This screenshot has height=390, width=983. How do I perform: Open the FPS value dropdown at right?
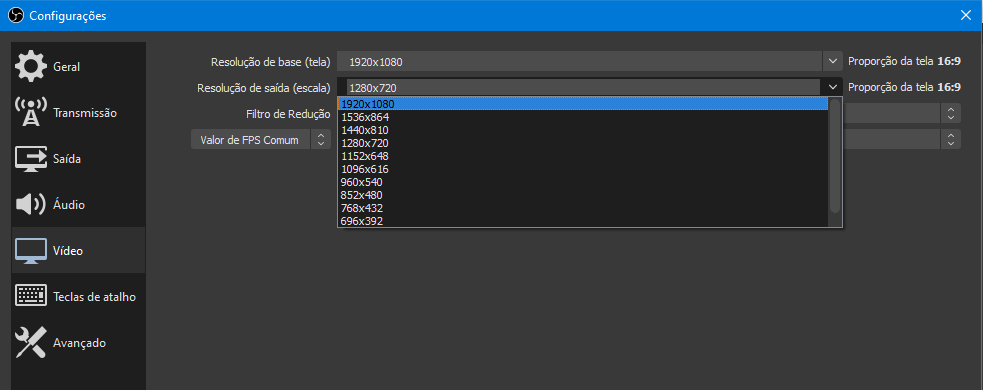pyautogui.click(x=951, y=139)
